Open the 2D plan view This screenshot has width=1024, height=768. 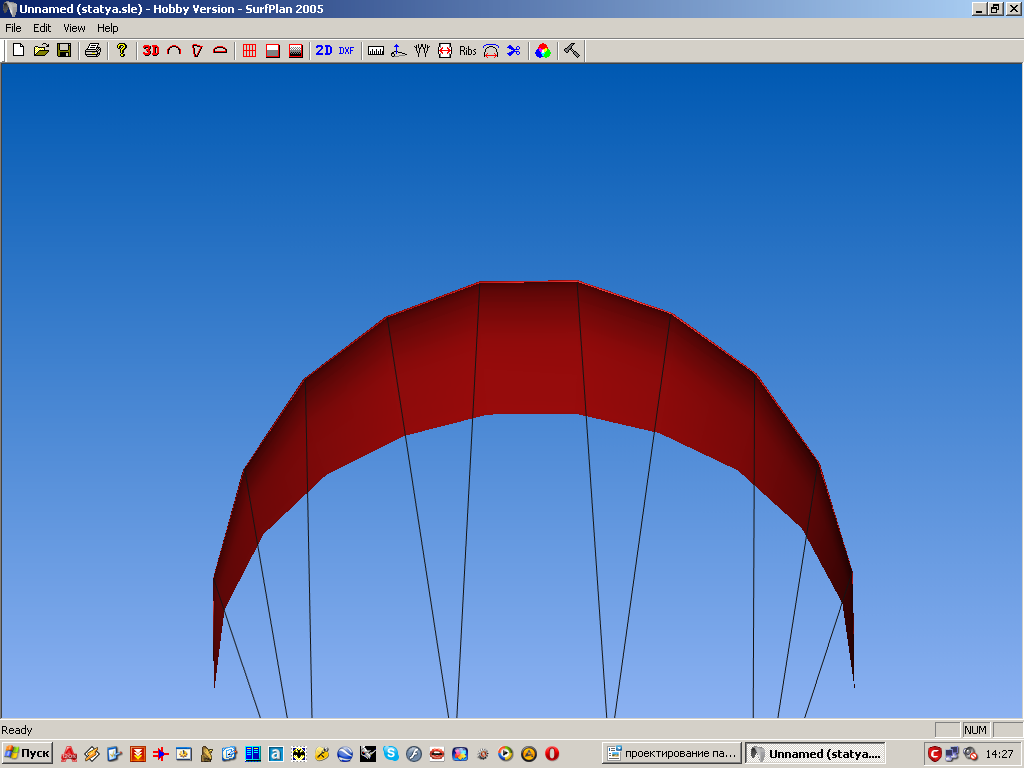324,50
